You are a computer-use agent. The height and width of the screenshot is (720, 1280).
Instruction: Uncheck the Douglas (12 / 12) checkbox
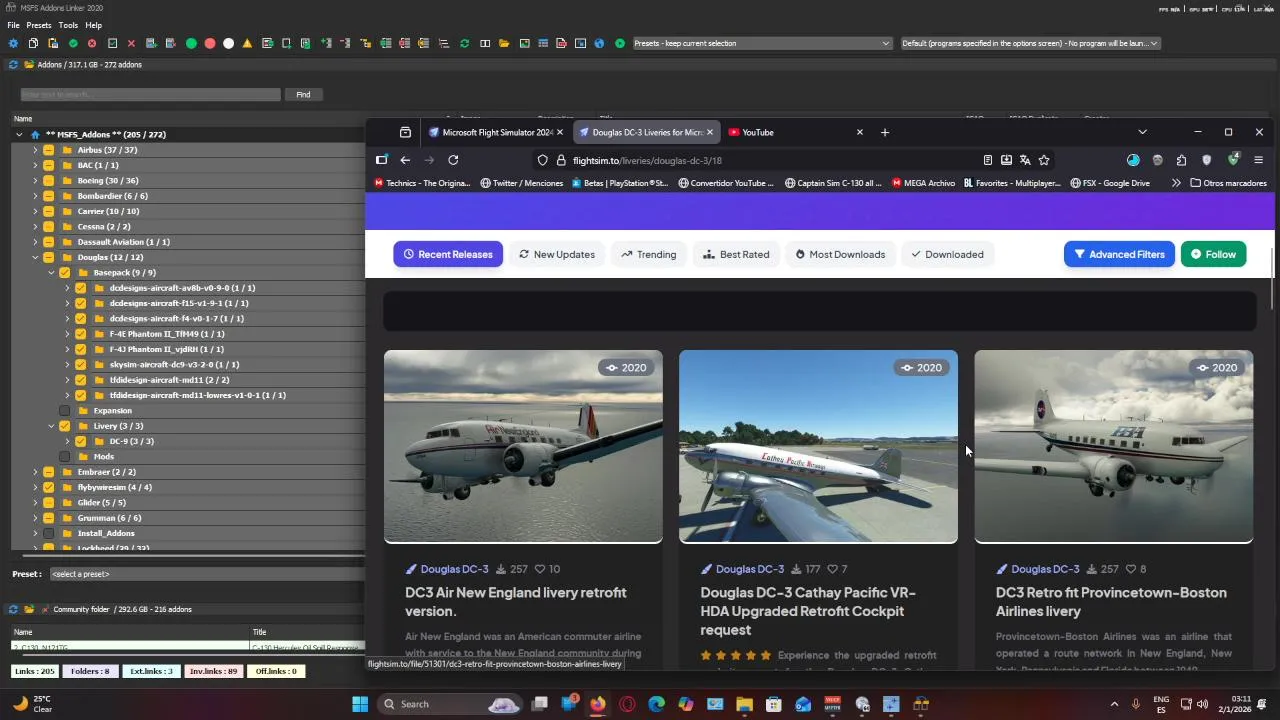48,257
